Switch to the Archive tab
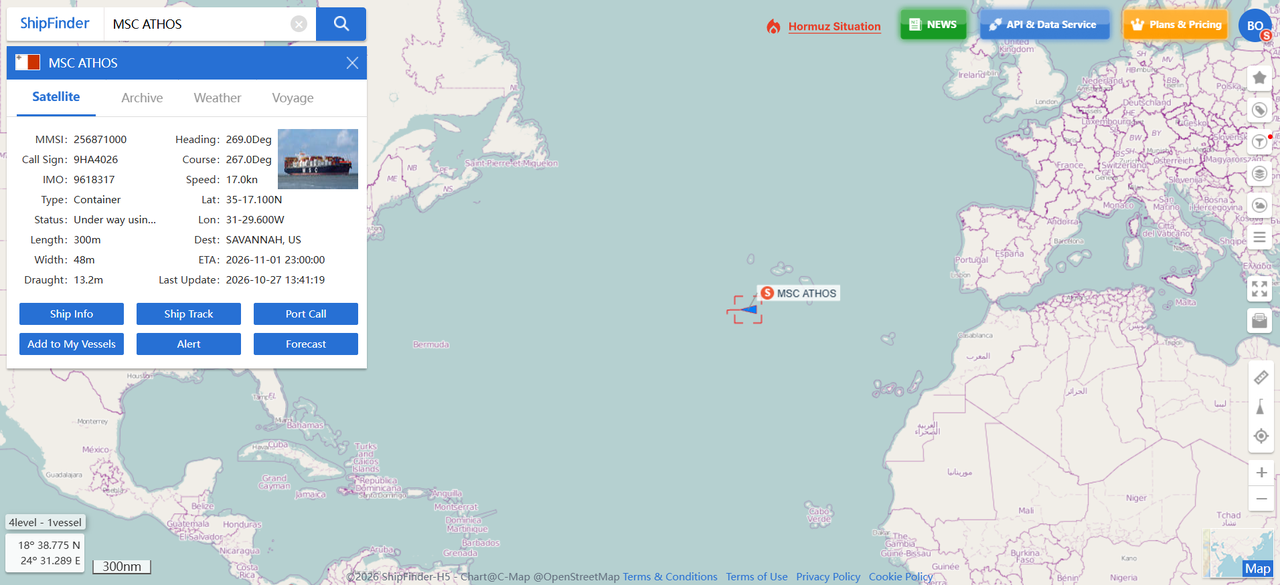 pos(142,98)
